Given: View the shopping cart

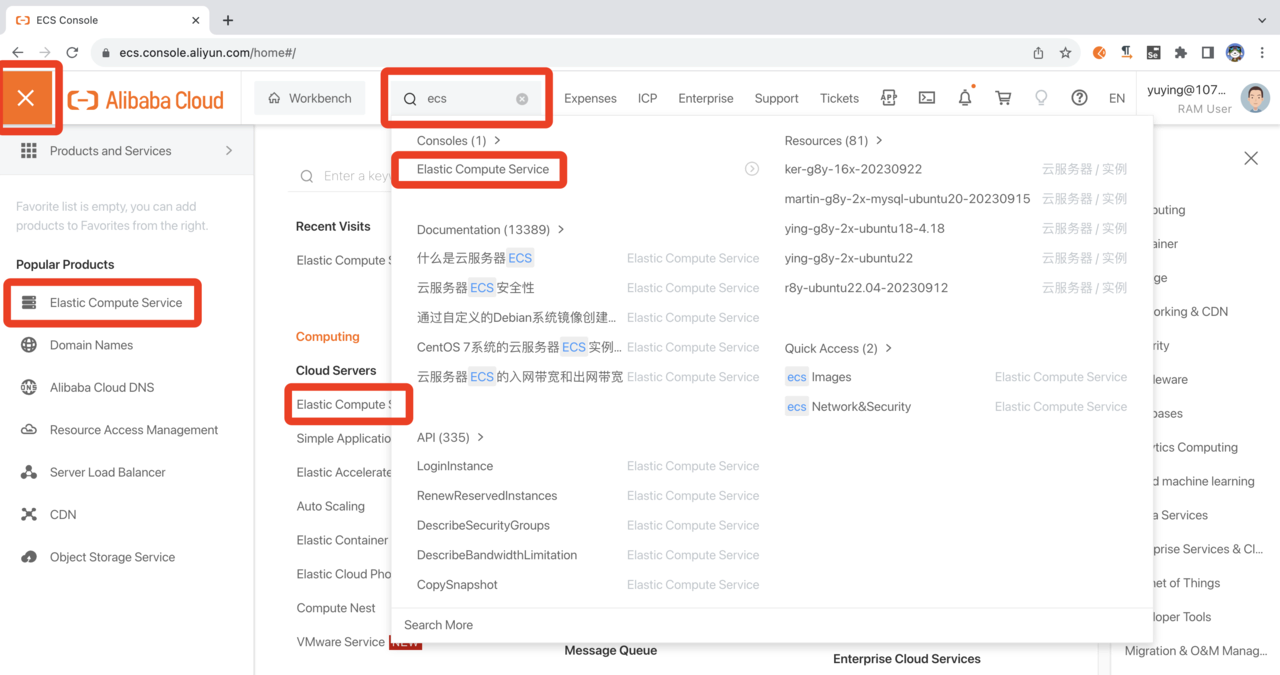Looking at the screenshot, I should [1002, 97].
